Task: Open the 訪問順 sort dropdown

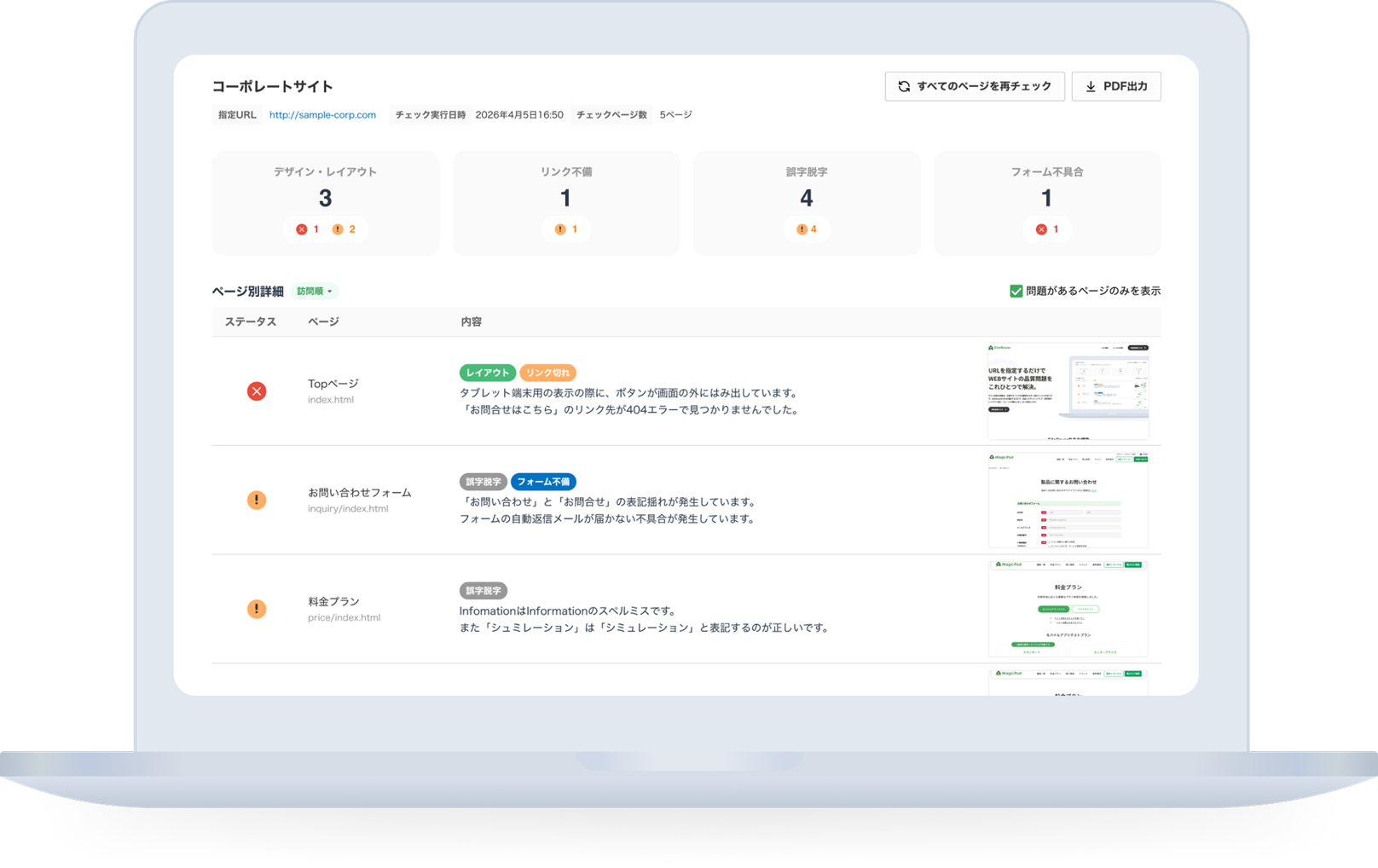Action: pyautogui.click(x=316, y=292)
